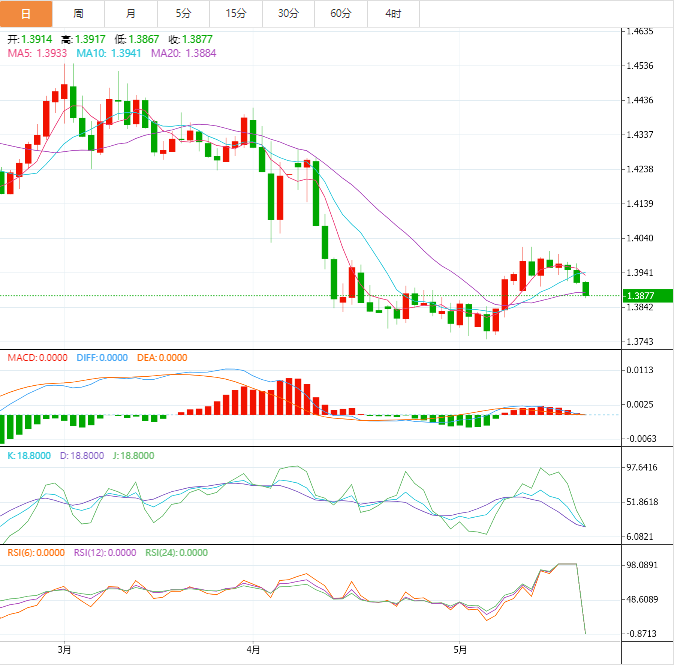Click the -0.0063 MACD axis label
This screenshot has height=667, width=677.
[641, 439]
